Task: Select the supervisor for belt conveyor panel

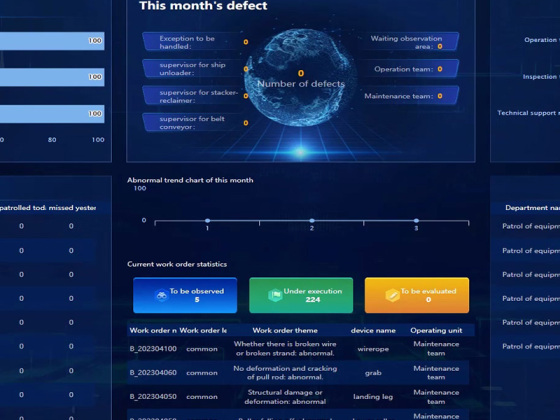Action: [196, 122]
